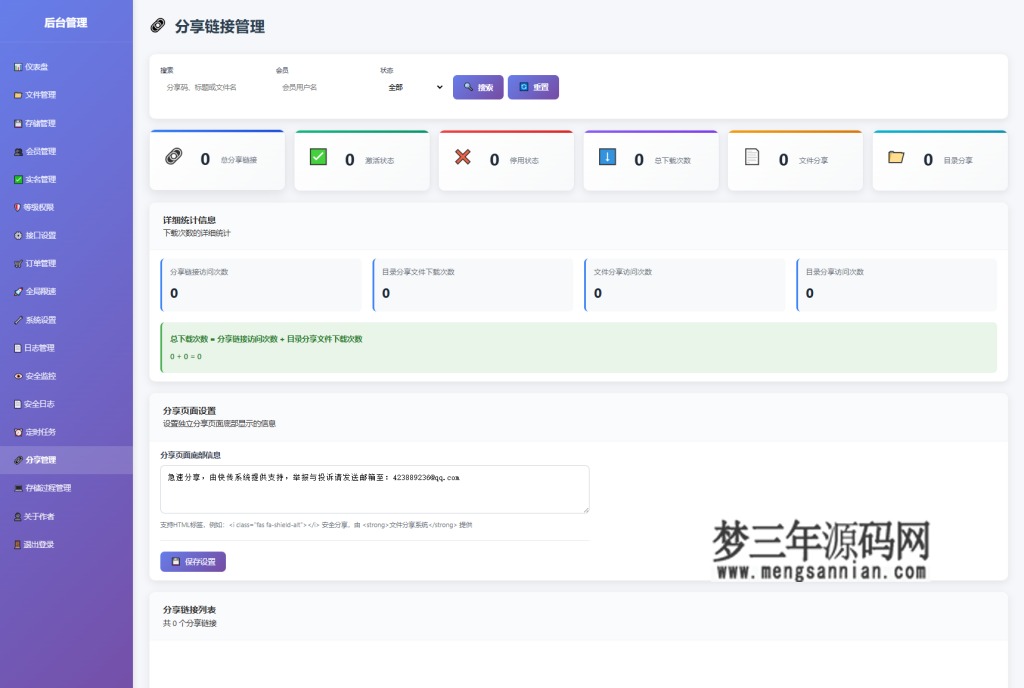Click the 搜索 button
Screen dimensions: 1024x688
478,88
